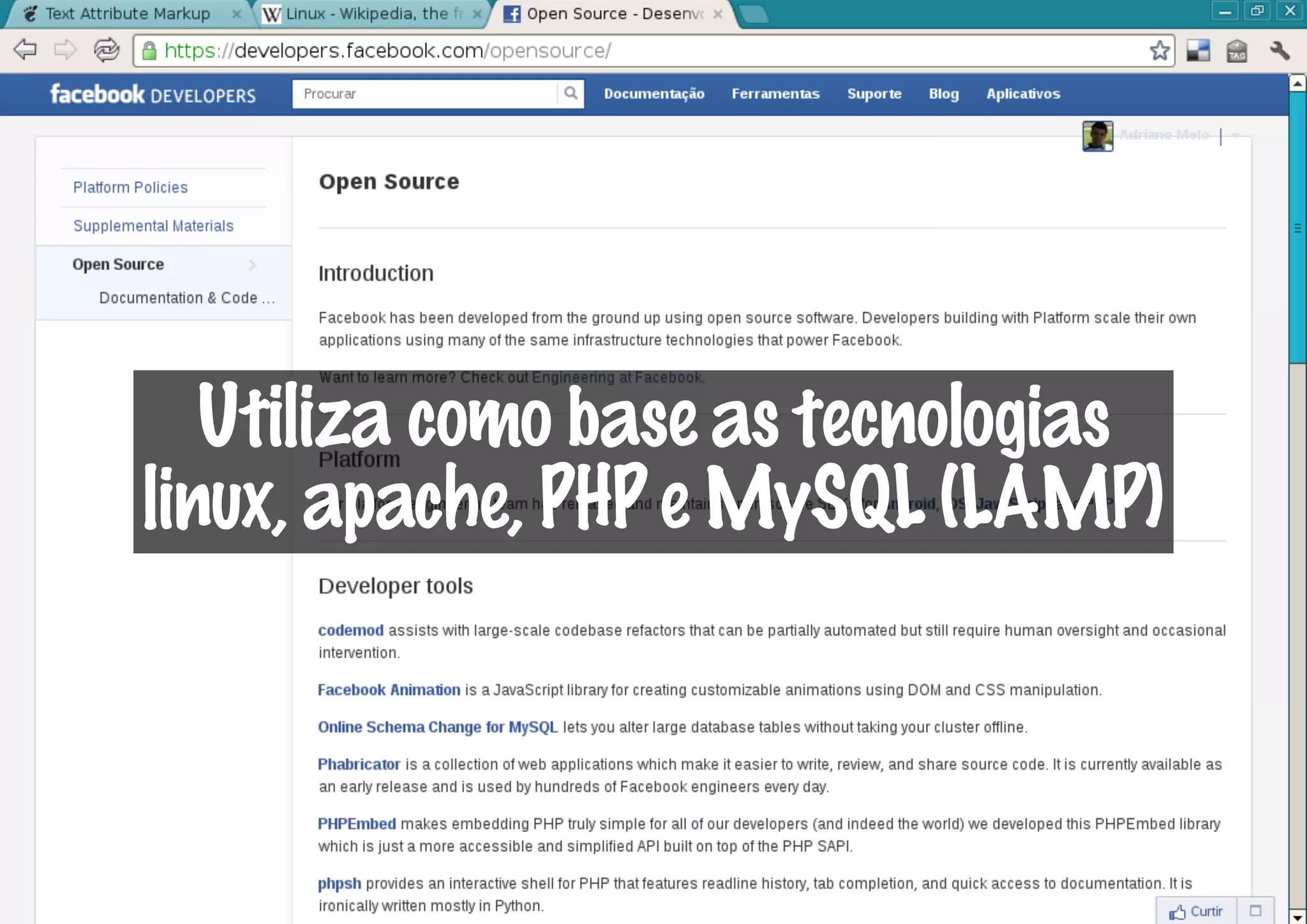Click the search magnifier button
Viewport: 1307px width, 924px height.
coord(571,93)
